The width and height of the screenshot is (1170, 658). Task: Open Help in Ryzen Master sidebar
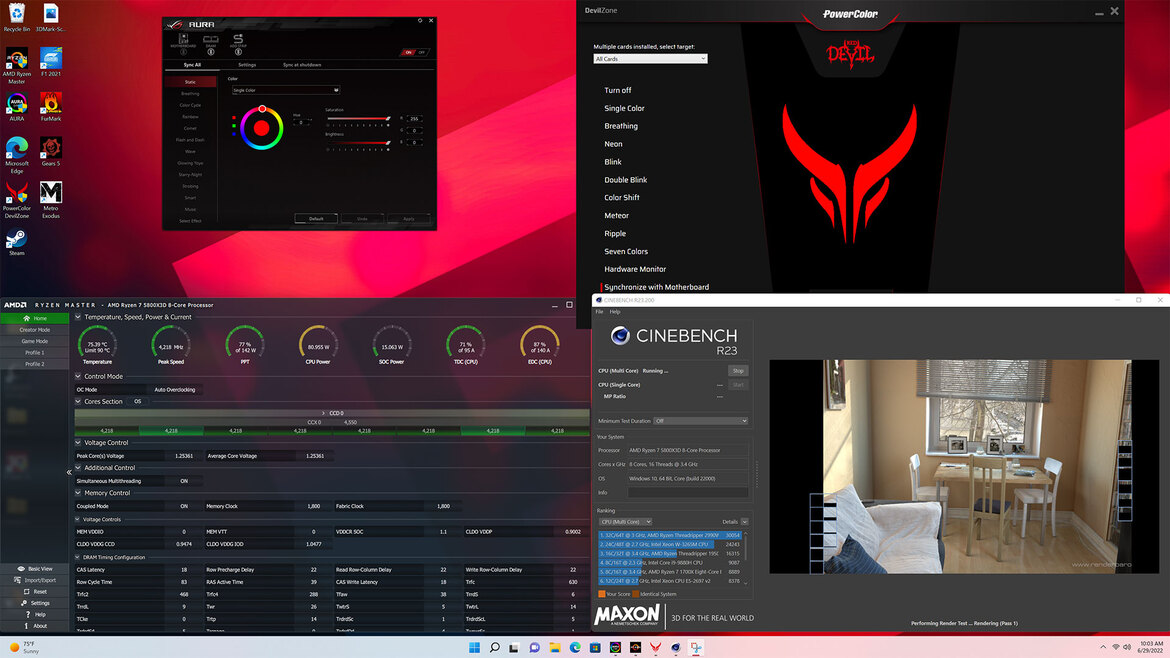click(x=34, y=615)
